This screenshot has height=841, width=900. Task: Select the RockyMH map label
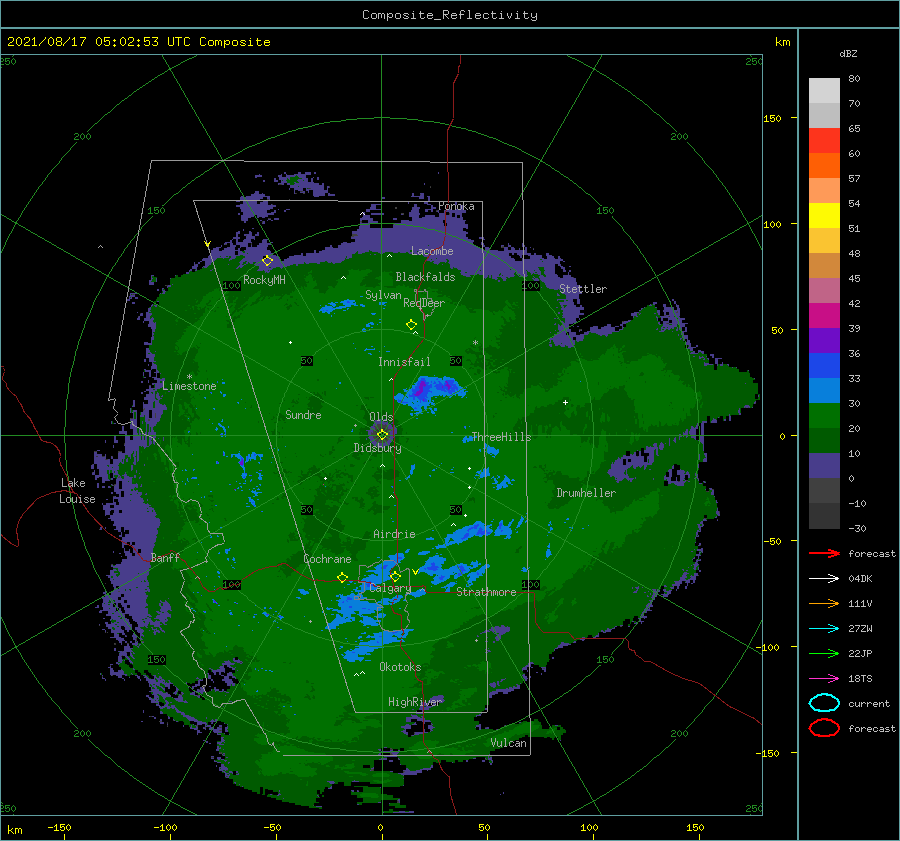pos(264,280)
